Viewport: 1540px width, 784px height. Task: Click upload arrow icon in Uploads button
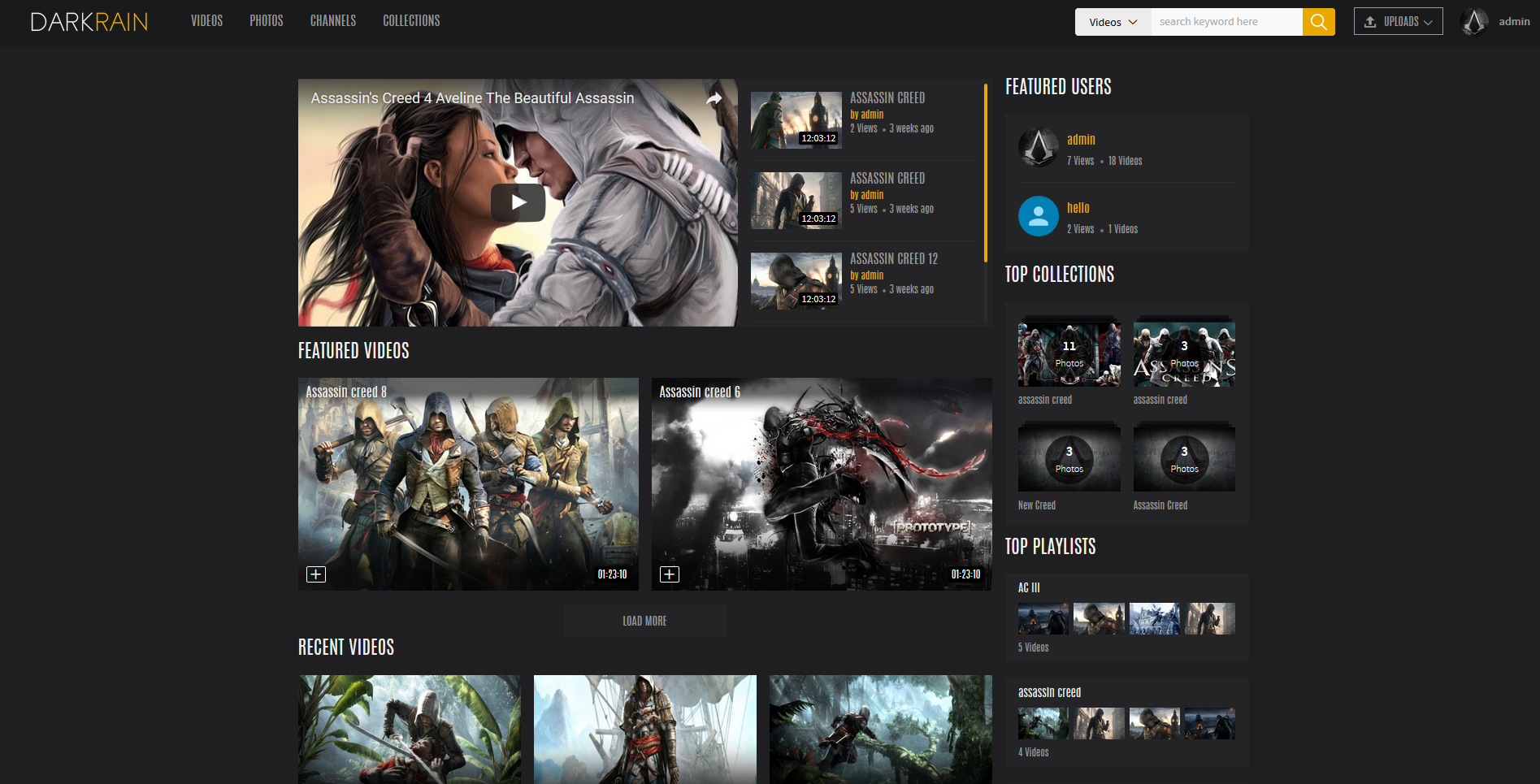[x=1370, y=22]
